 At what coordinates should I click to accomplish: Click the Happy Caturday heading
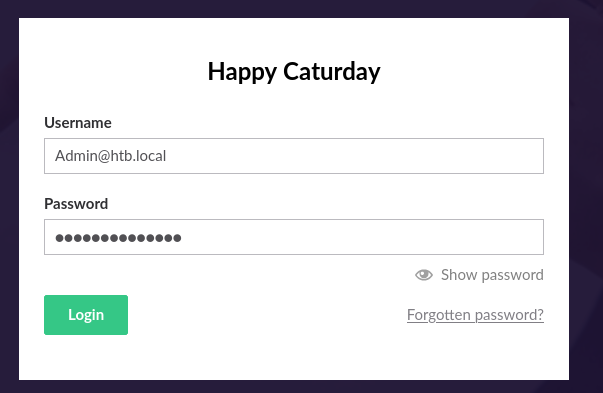coord(294,72)
